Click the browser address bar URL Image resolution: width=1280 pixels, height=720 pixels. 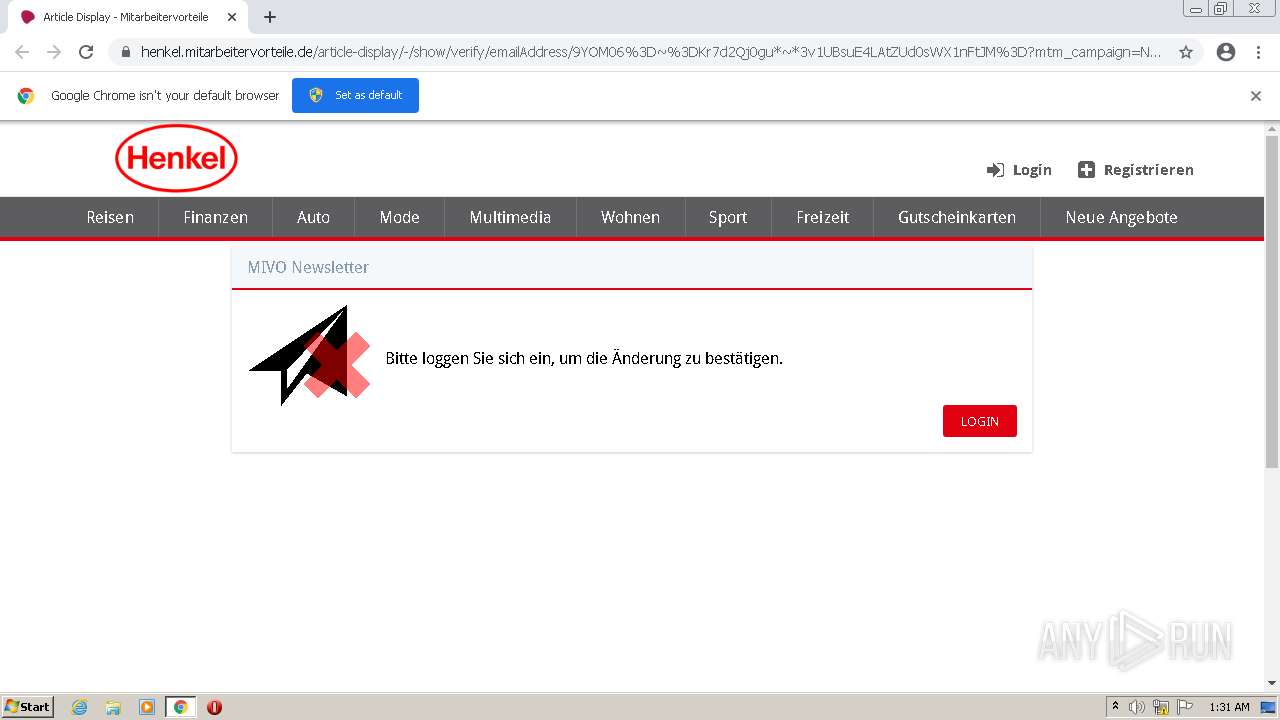(x=651, y=52)
